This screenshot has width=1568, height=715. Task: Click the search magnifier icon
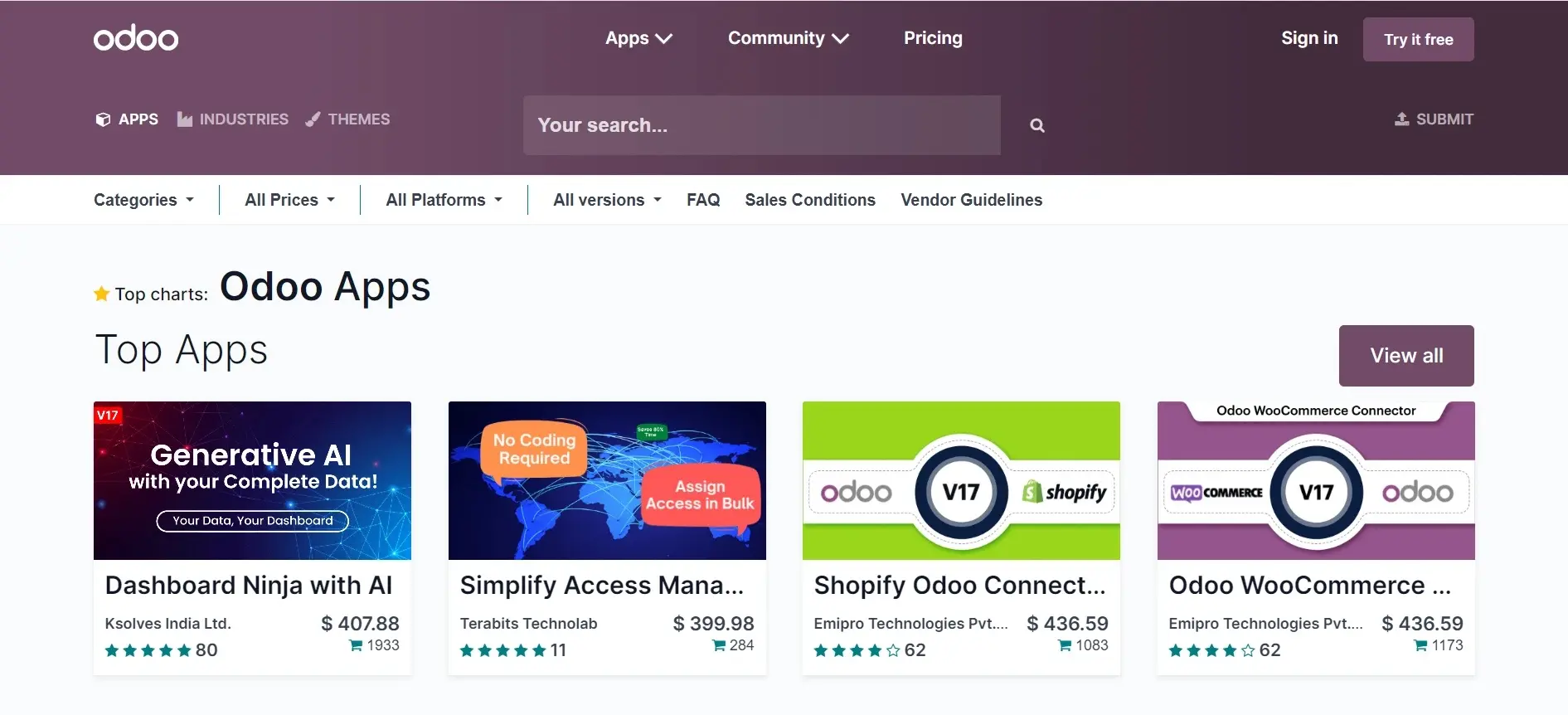point(1036,124)
